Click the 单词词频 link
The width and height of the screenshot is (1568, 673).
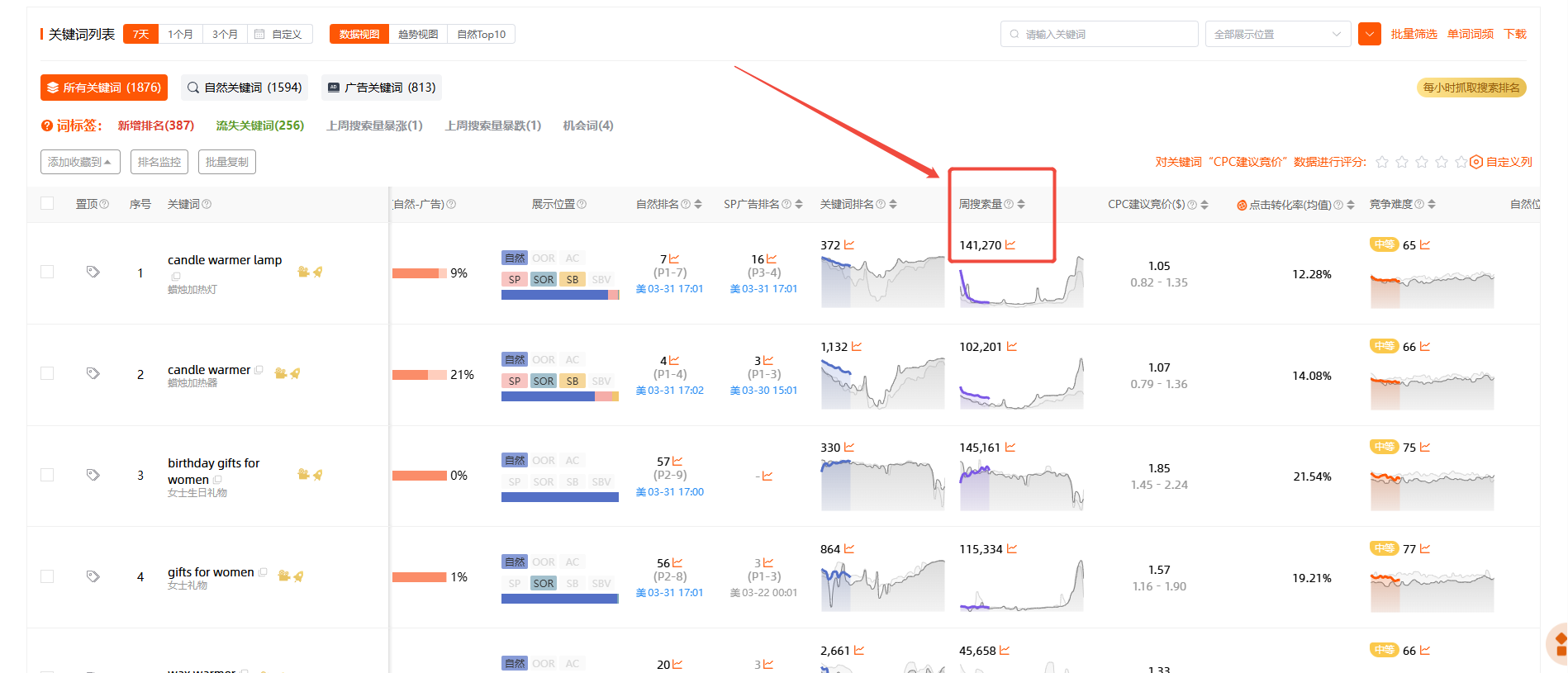[x=1471, y=34]
